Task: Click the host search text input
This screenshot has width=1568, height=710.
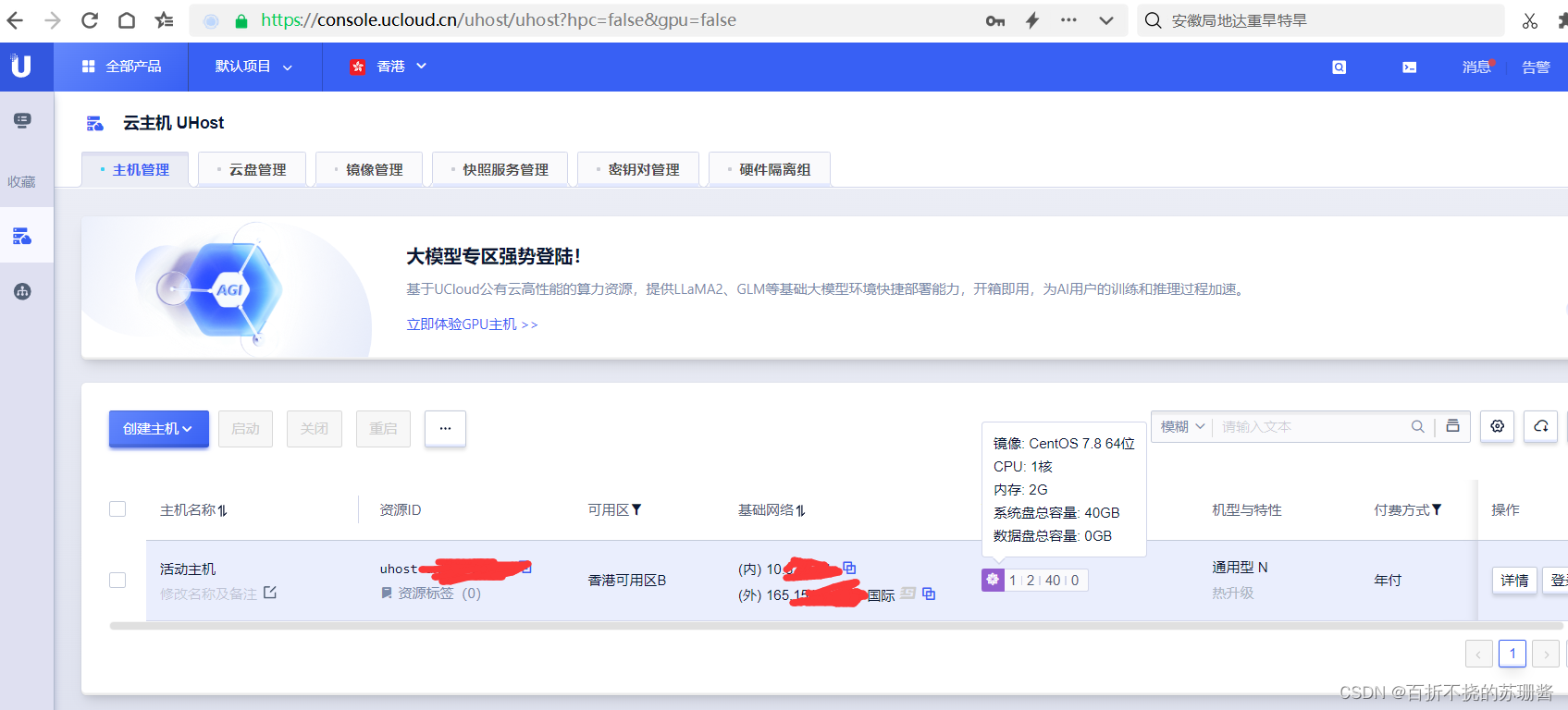Action: pos(1312,426)
